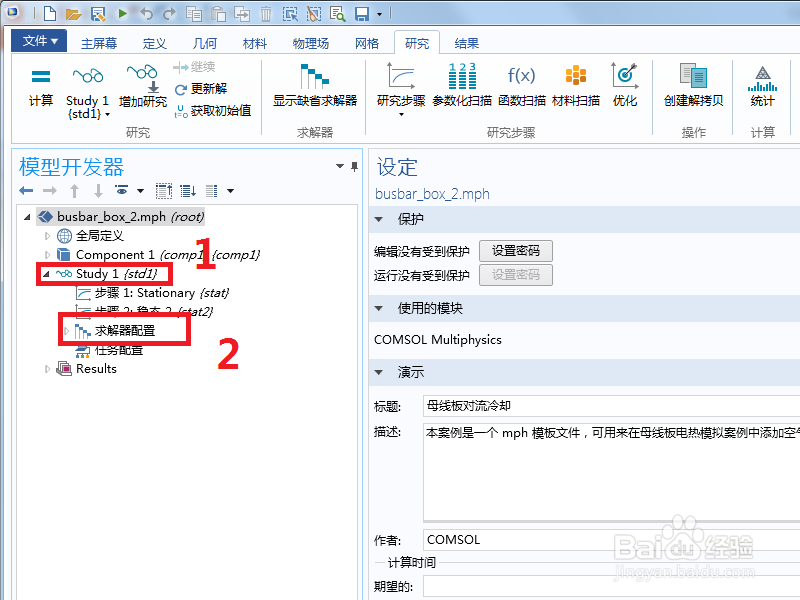Screen dimensions: 800x600
Task: Click the New file icon in quick access toolbar
Action: 49,13
